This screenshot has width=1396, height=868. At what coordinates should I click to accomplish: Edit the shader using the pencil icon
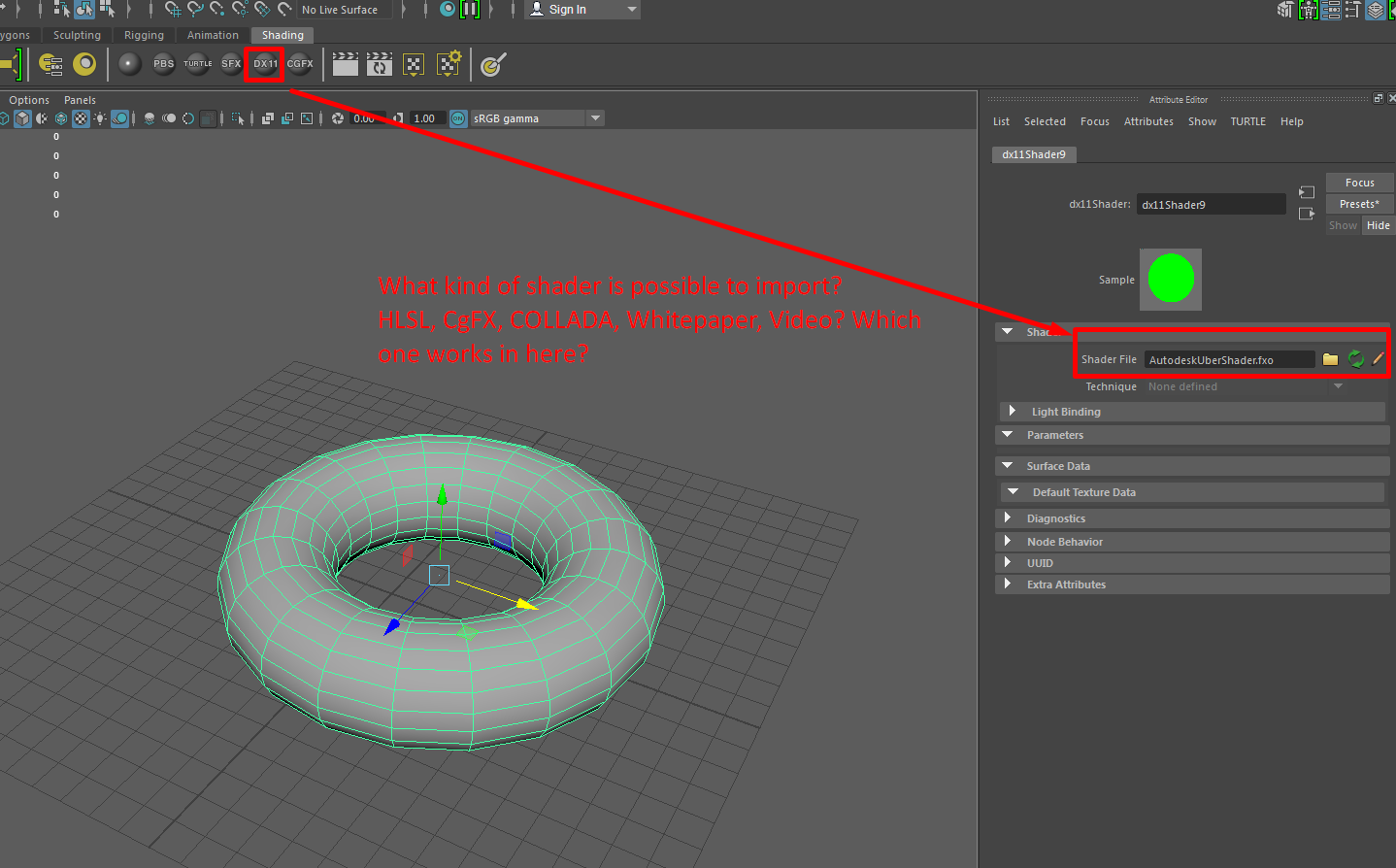1379,358
